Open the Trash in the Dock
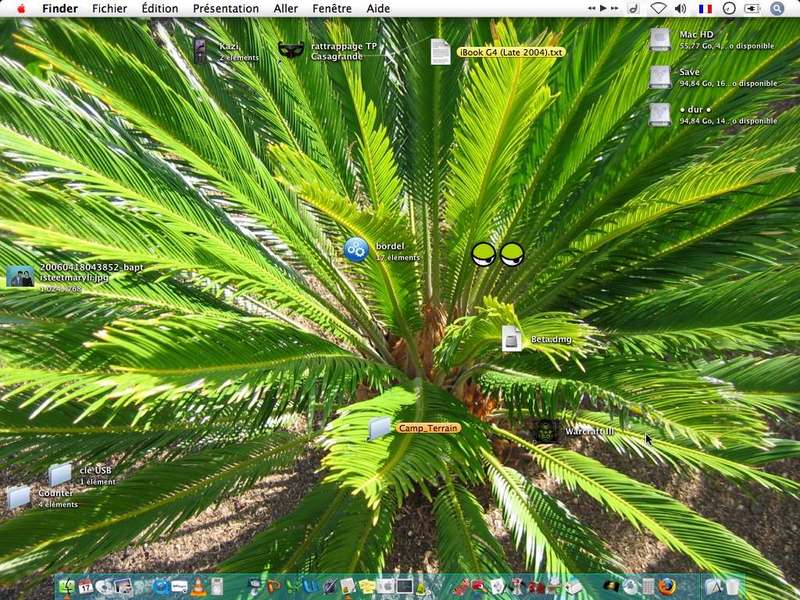 [733, 587]
